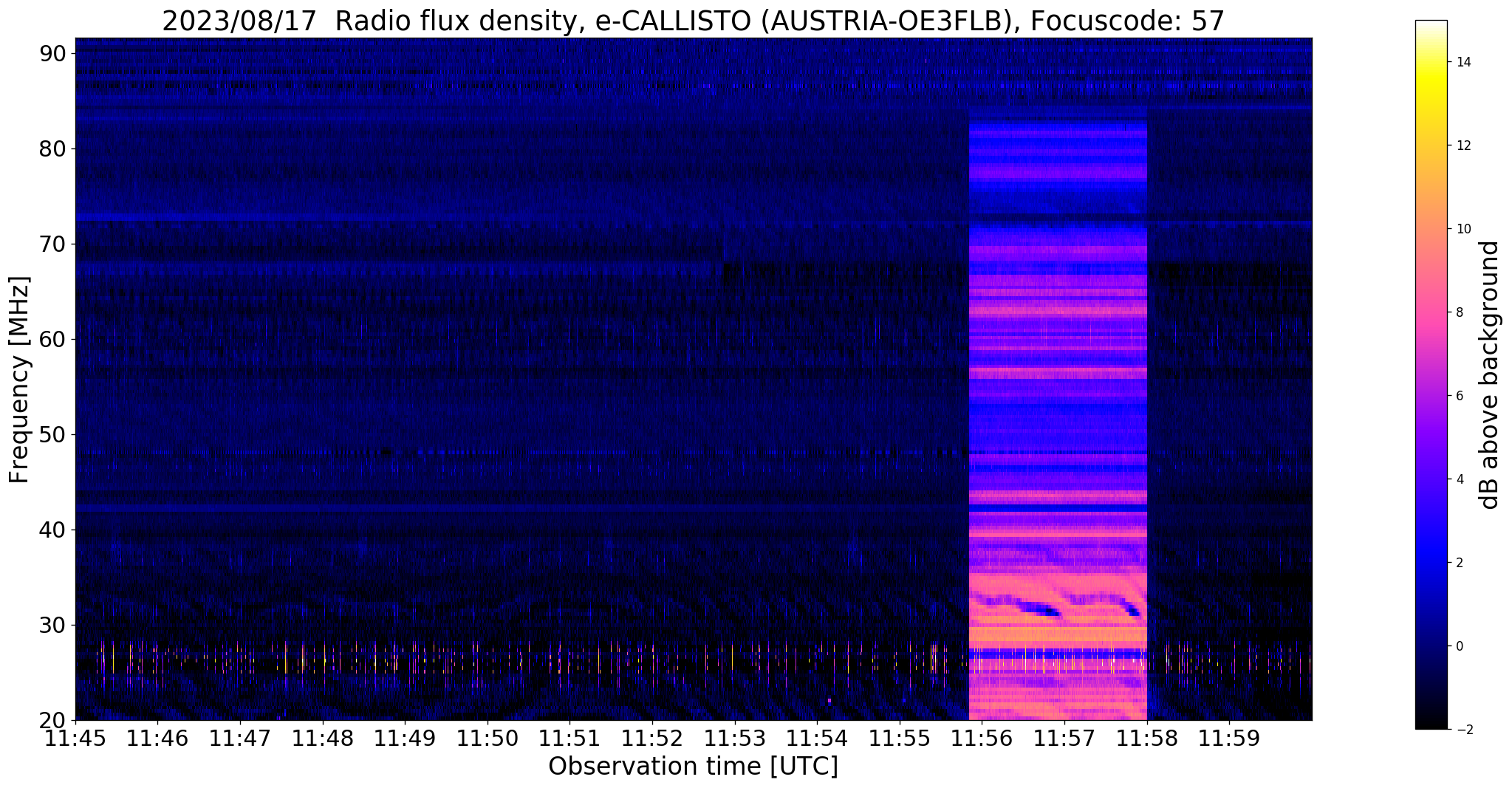The height and width of the screenshot is (788, 1512).
Task: Click the colorbar tick label 14
Action: (x=1463, y=62)
